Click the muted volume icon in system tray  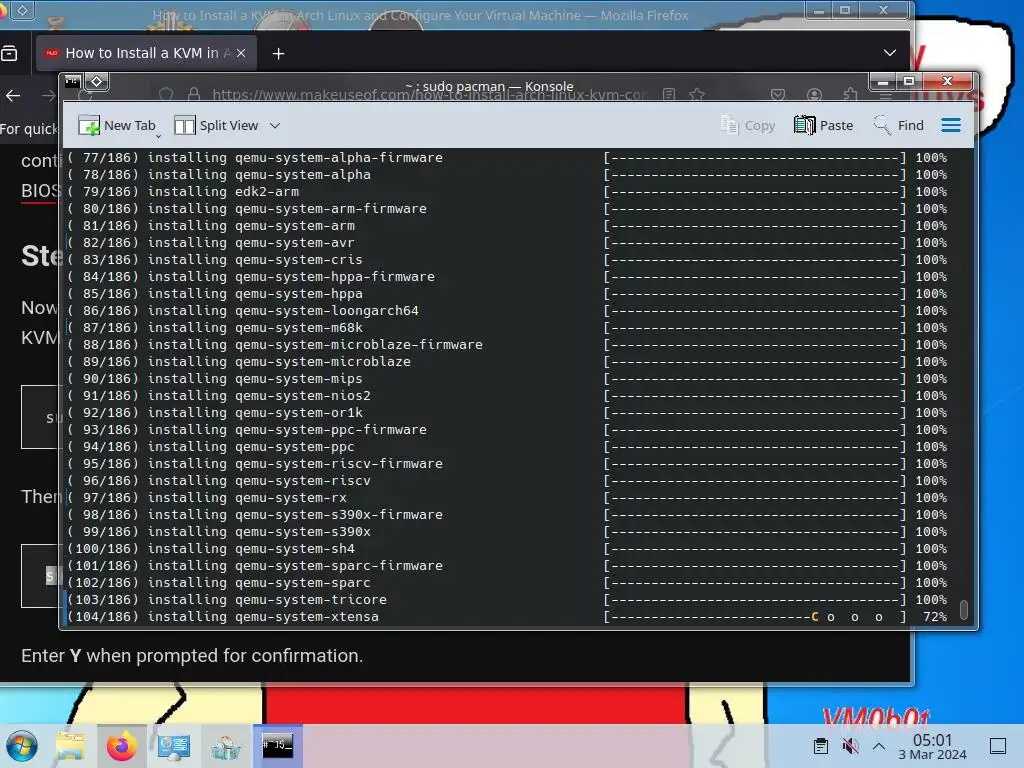(850, 746)
